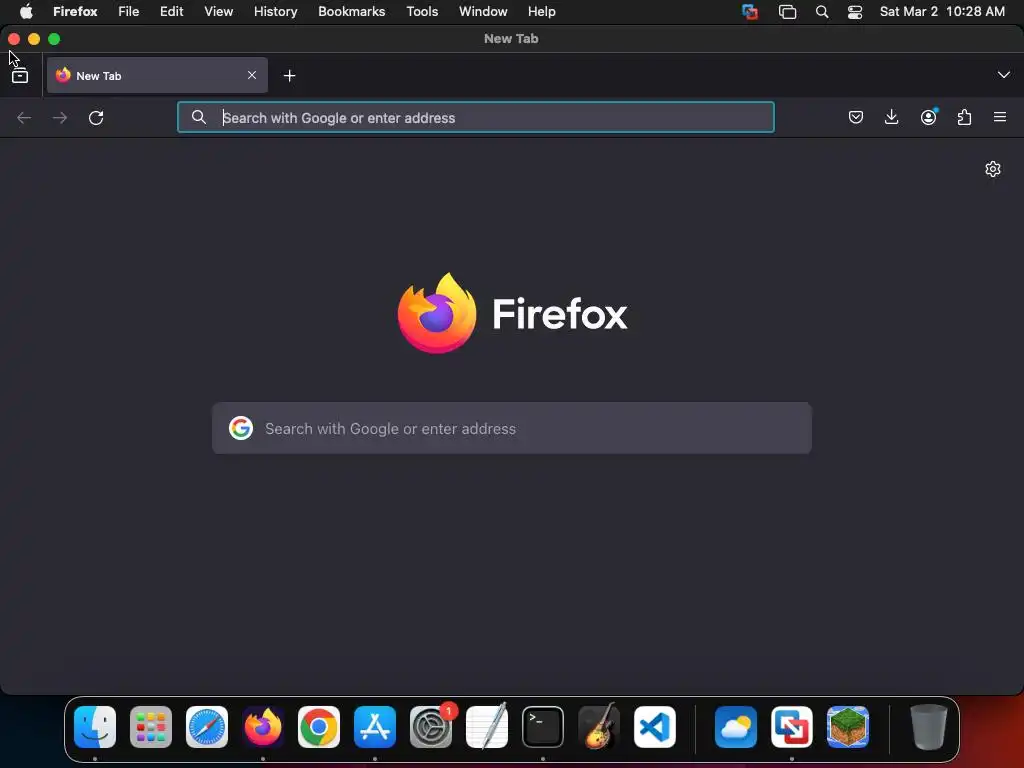The width and height of the screenshot is (1024, 768).
Task: Reload the current page
Action: click(96, 118)
